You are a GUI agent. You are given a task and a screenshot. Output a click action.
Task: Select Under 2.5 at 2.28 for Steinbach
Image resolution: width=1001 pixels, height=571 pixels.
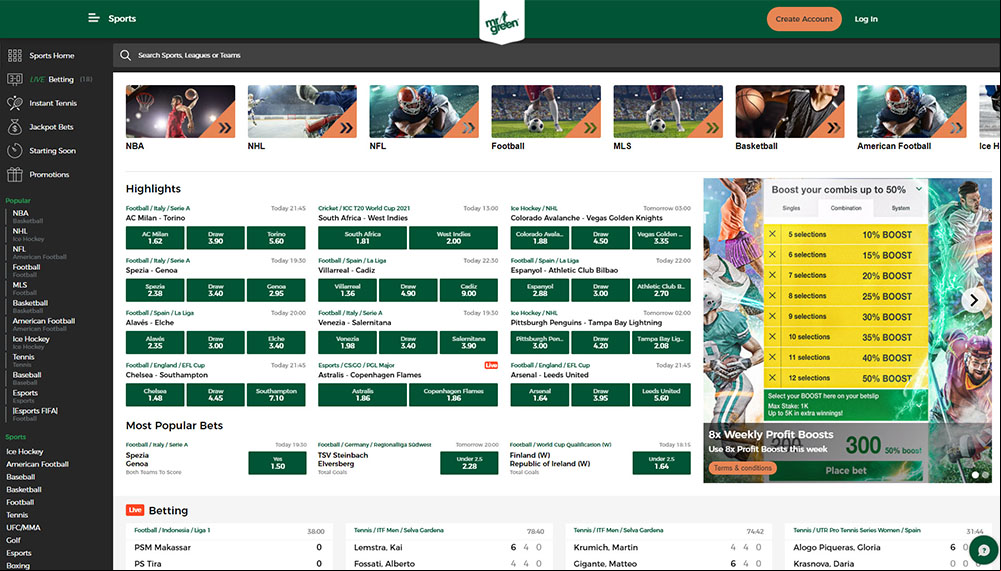469,463
